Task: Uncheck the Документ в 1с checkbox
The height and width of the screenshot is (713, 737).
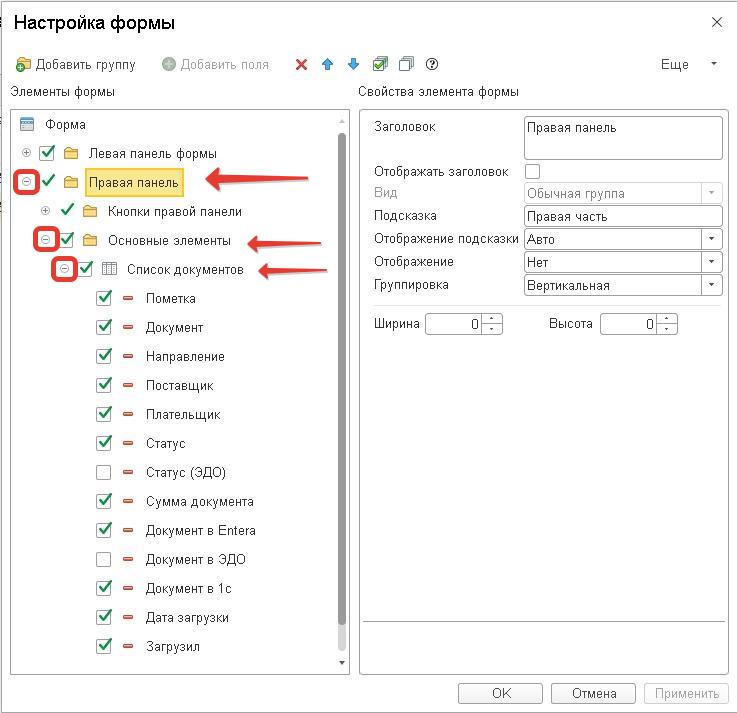Action: [x=104, y=588]
